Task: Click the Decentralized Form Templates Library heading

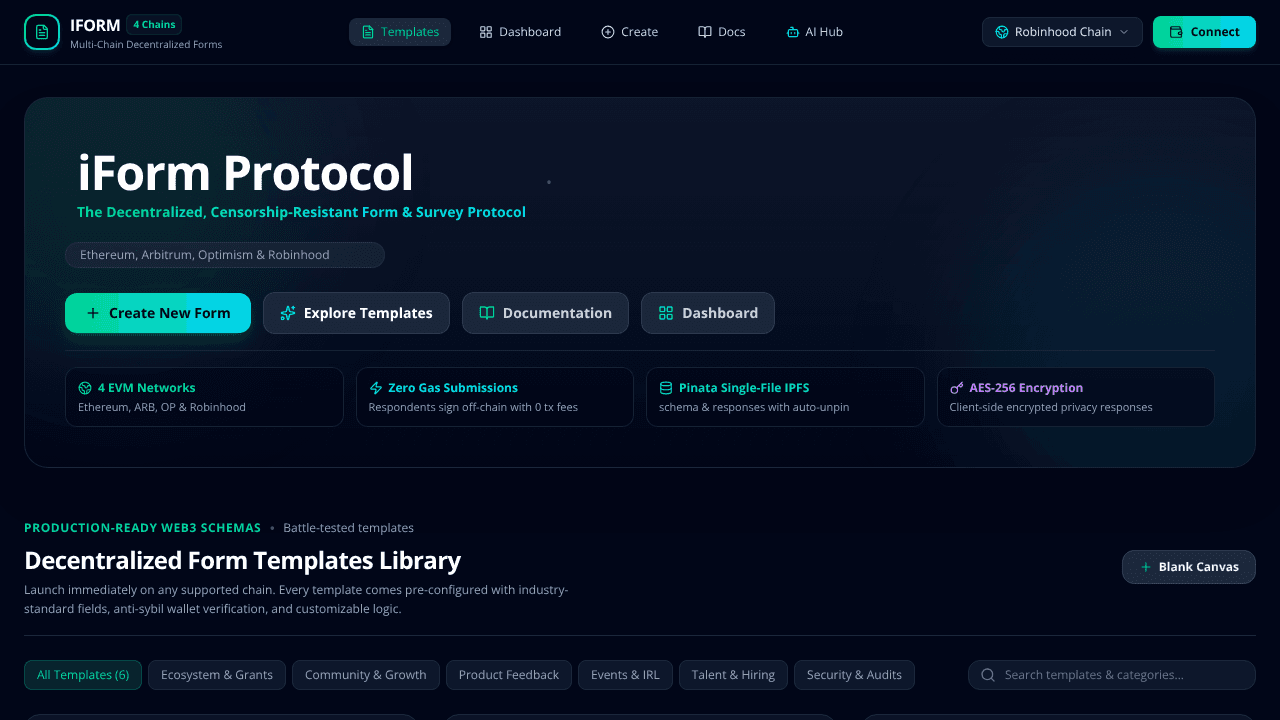Action: point(242,560)
